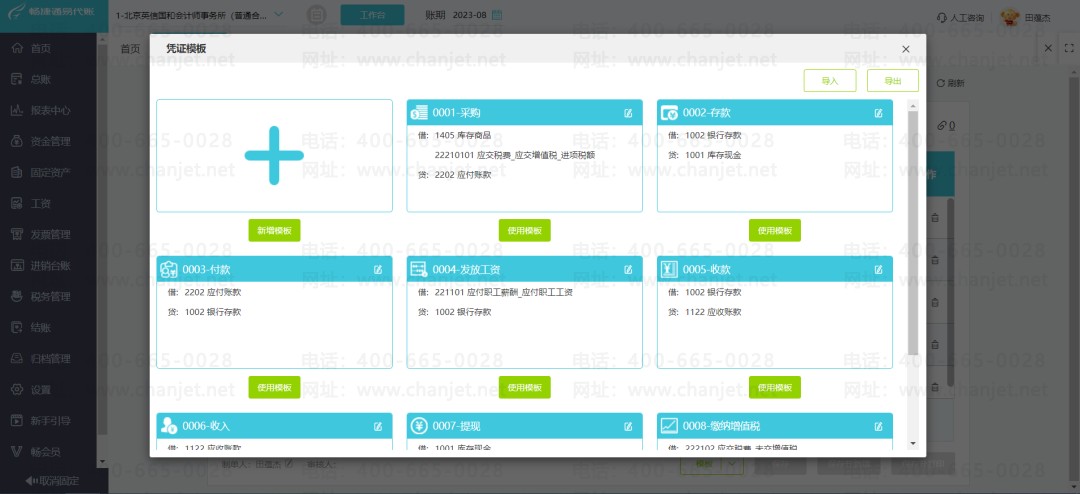Click the template list scrollbar thumb

pyautogui.click(x=913, y=233)
